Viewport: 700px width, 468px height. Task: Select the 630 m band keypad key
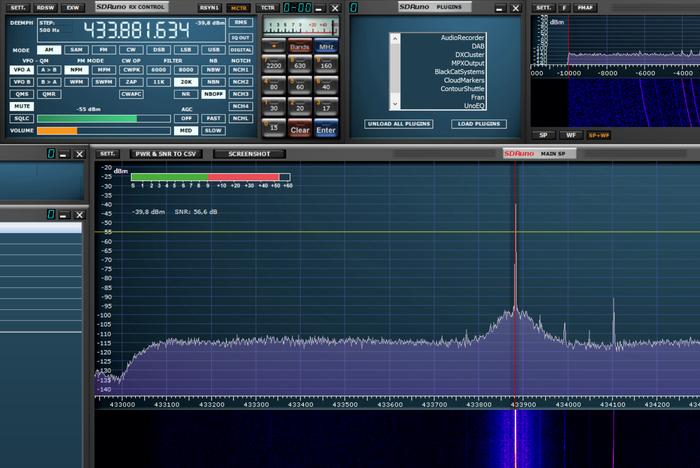coord(300,64)
